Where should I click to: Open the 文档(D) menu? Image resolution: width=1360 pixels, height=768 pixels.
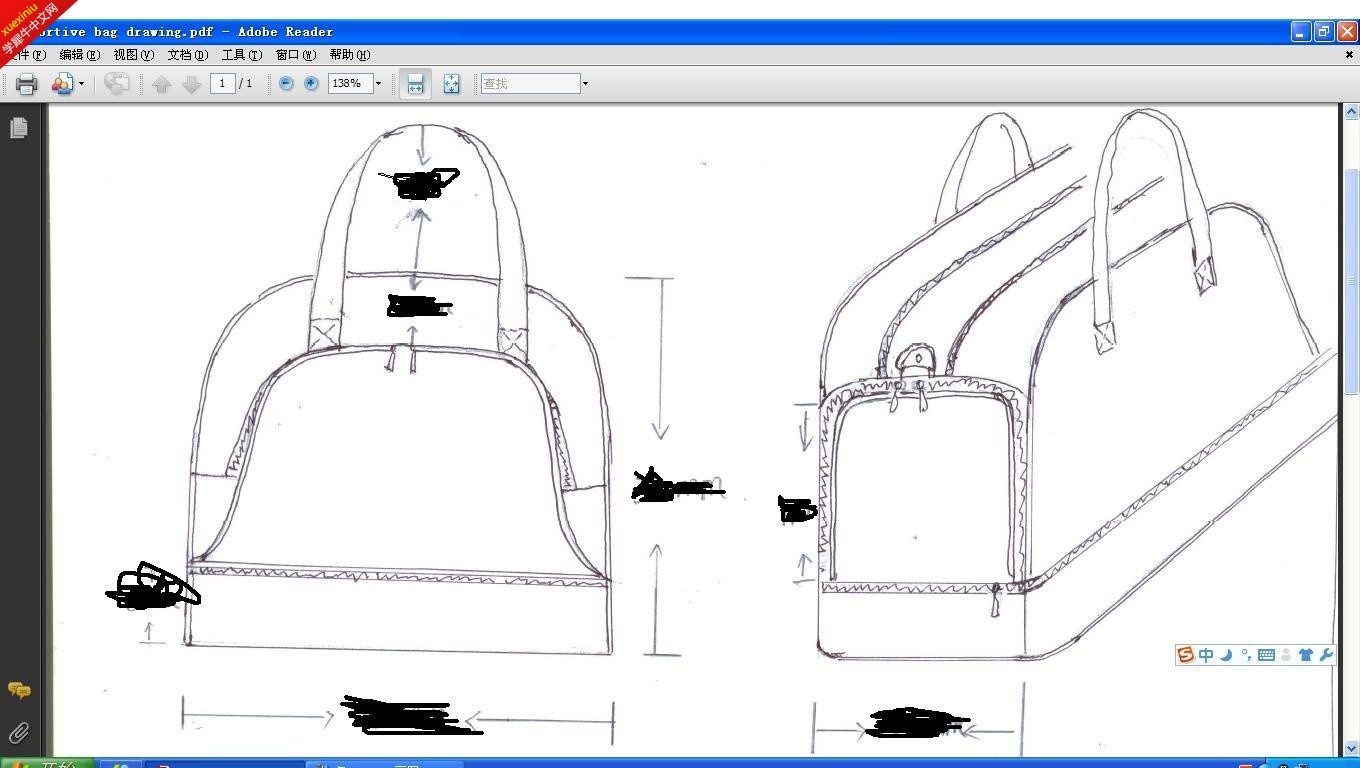[187, 55]
